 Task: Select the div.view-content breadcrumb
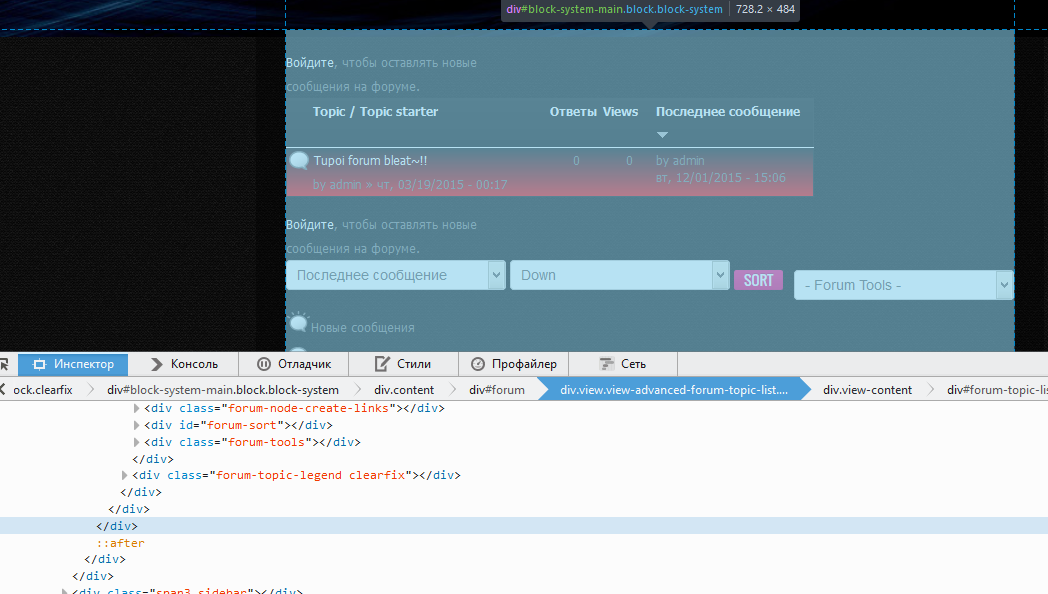(x=867, y=390)
